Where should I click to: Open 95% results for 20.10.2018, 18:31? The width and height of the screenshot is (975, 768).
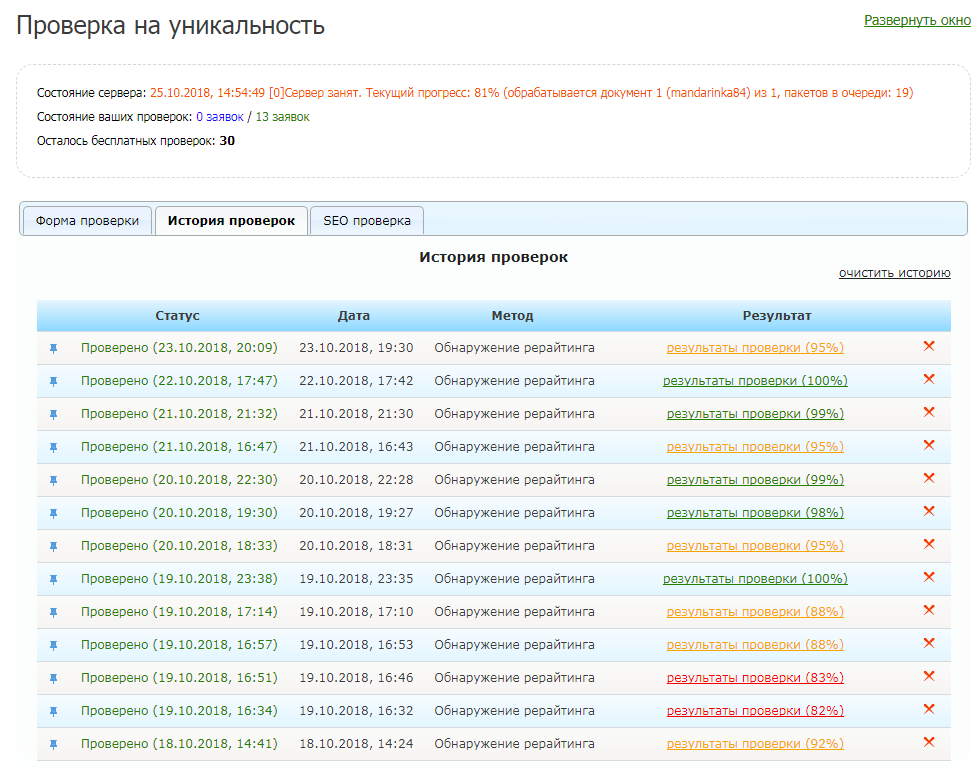[755, 545]
